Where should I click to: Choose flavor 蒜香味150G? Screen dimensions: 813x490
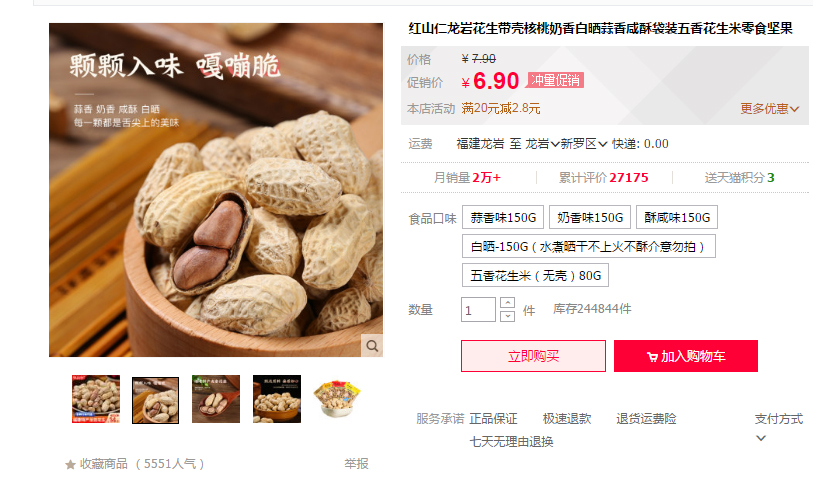click(x=503, y=217)
